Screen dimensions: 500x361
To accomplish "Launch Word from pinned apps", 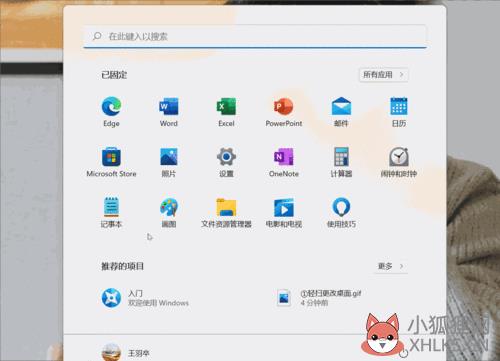I will click(x=169, y=112).
